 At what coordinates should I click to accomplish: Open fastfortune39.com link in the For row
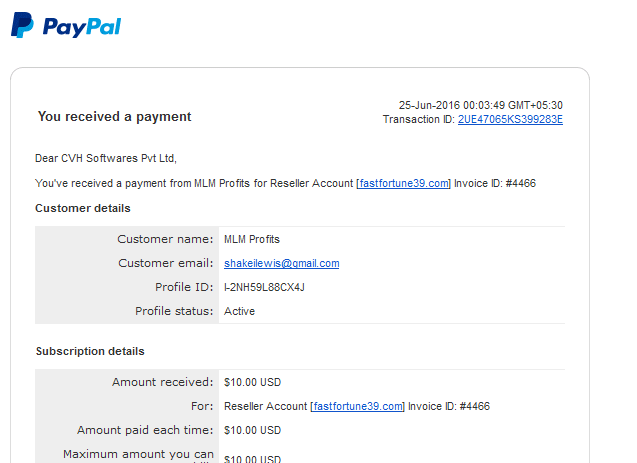358,407
